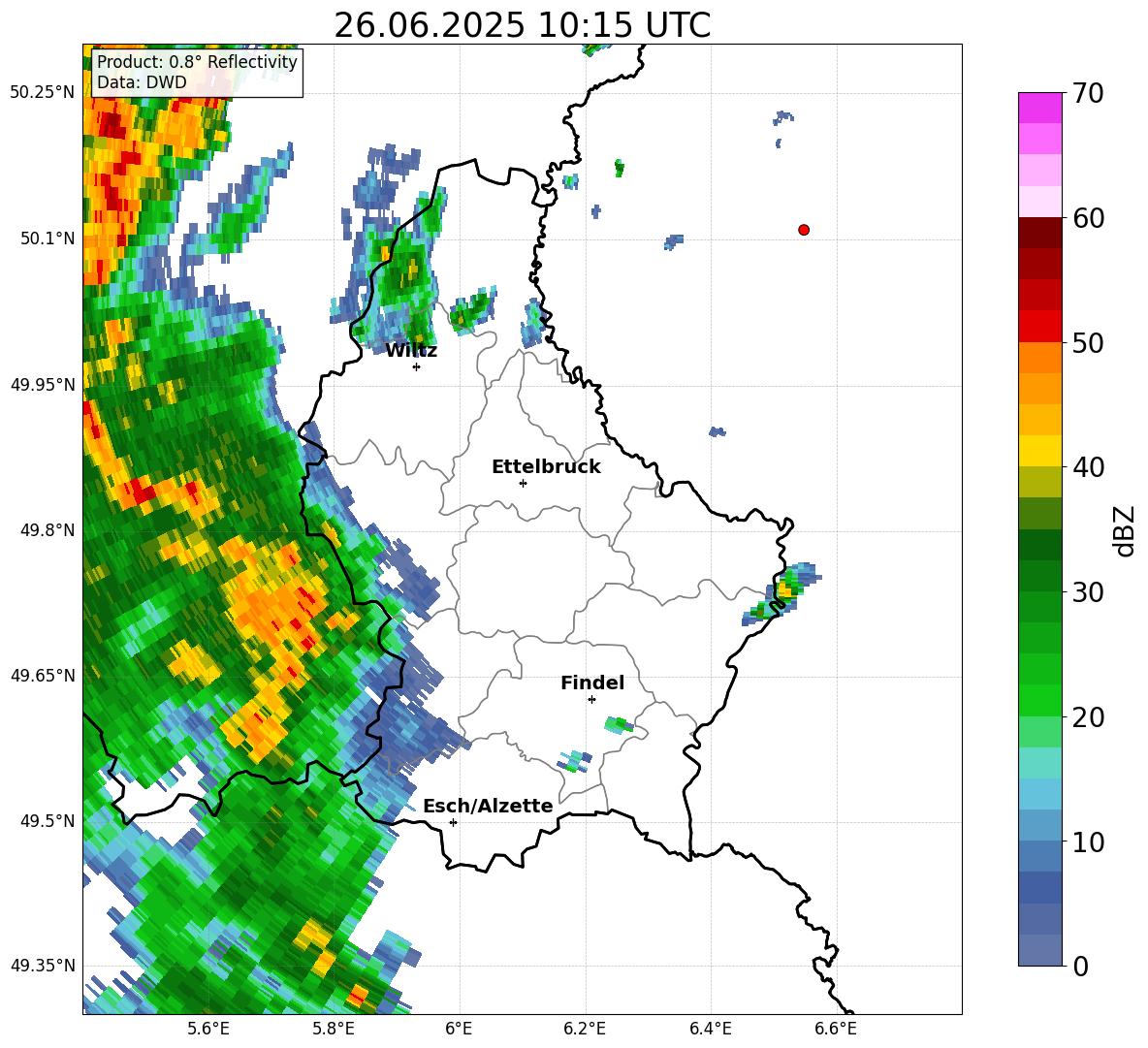Click the Esch/Alzette city label
Screen dimensions: 1148x1048
pyautogui.click(x=488, y=806)
